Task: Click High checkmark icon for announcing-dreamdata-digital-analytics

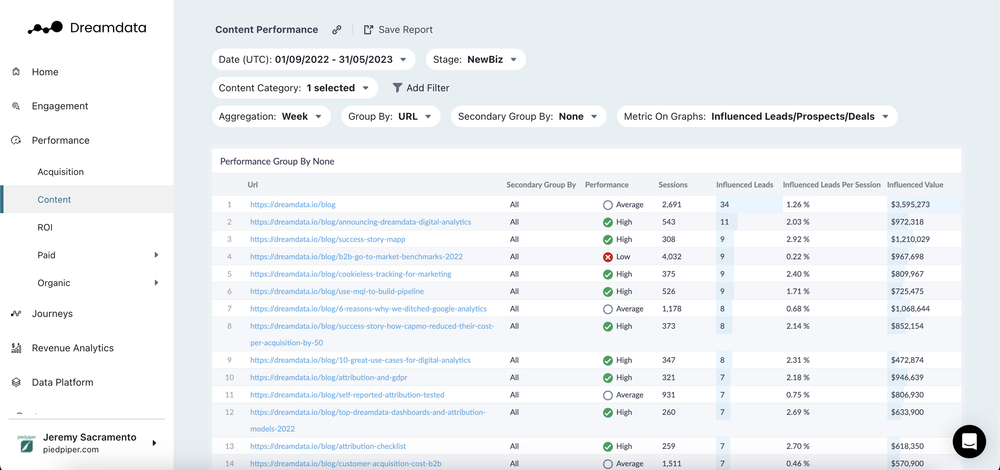Action: (608, 223)
